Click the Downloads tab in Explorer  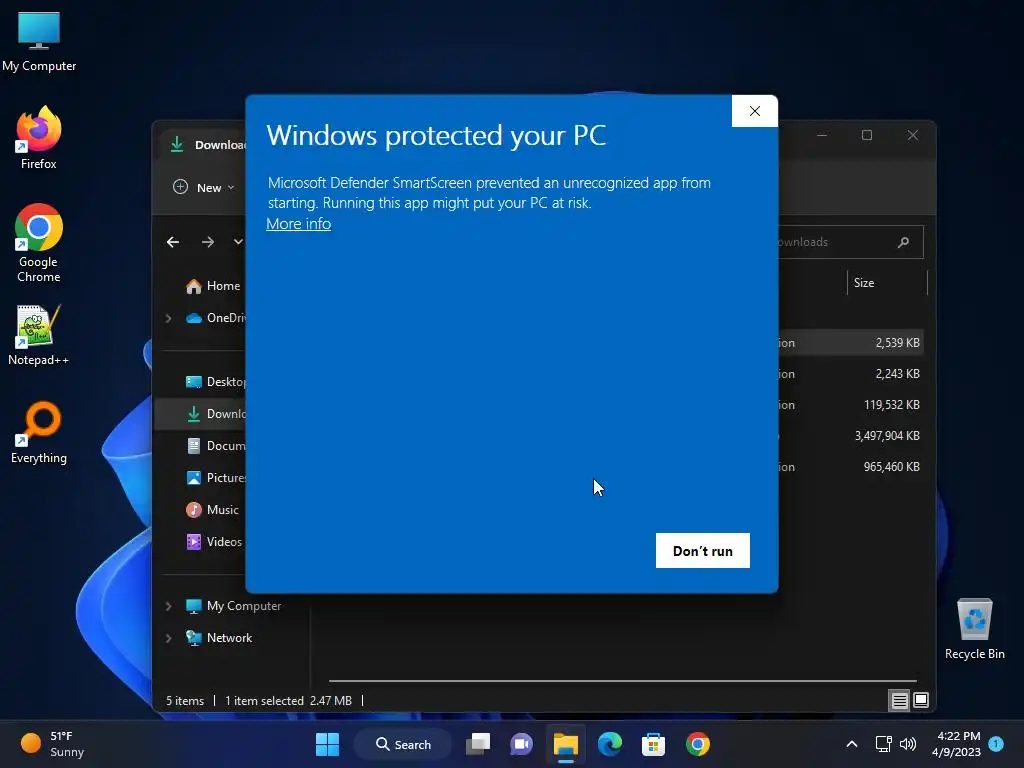coord(206,144)
